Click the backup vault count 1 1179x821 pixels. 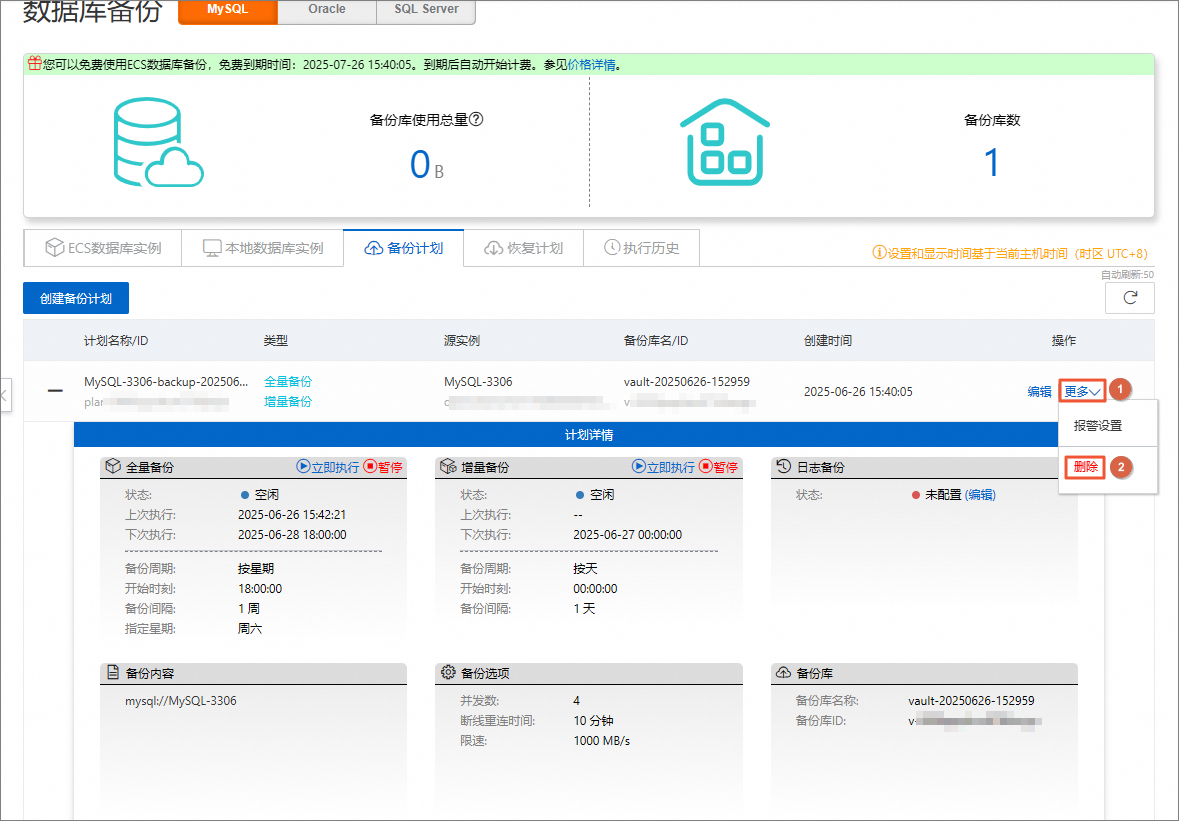(x=992, y=162)
